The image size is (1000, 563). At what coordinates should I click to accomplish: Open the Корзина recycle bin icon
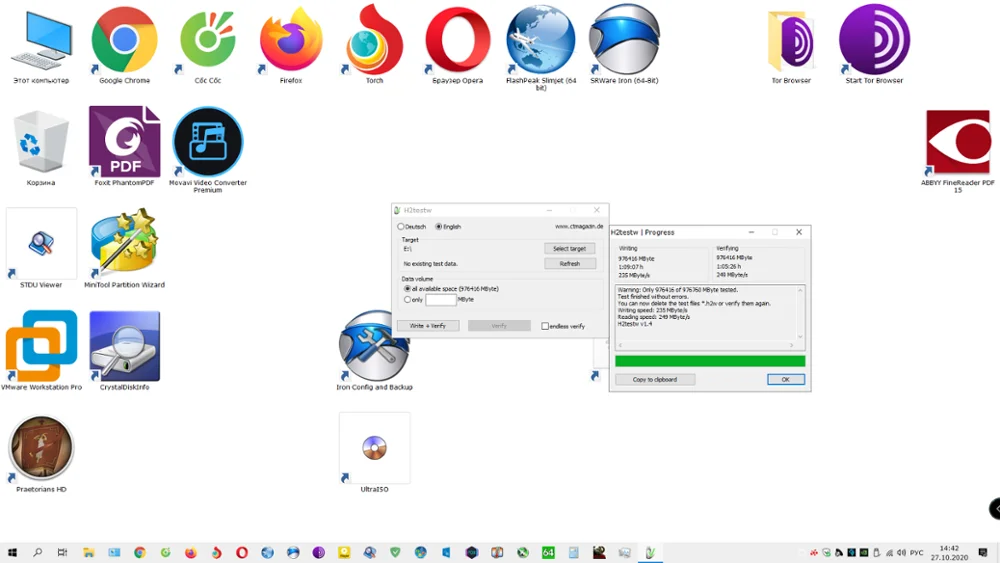41,147
